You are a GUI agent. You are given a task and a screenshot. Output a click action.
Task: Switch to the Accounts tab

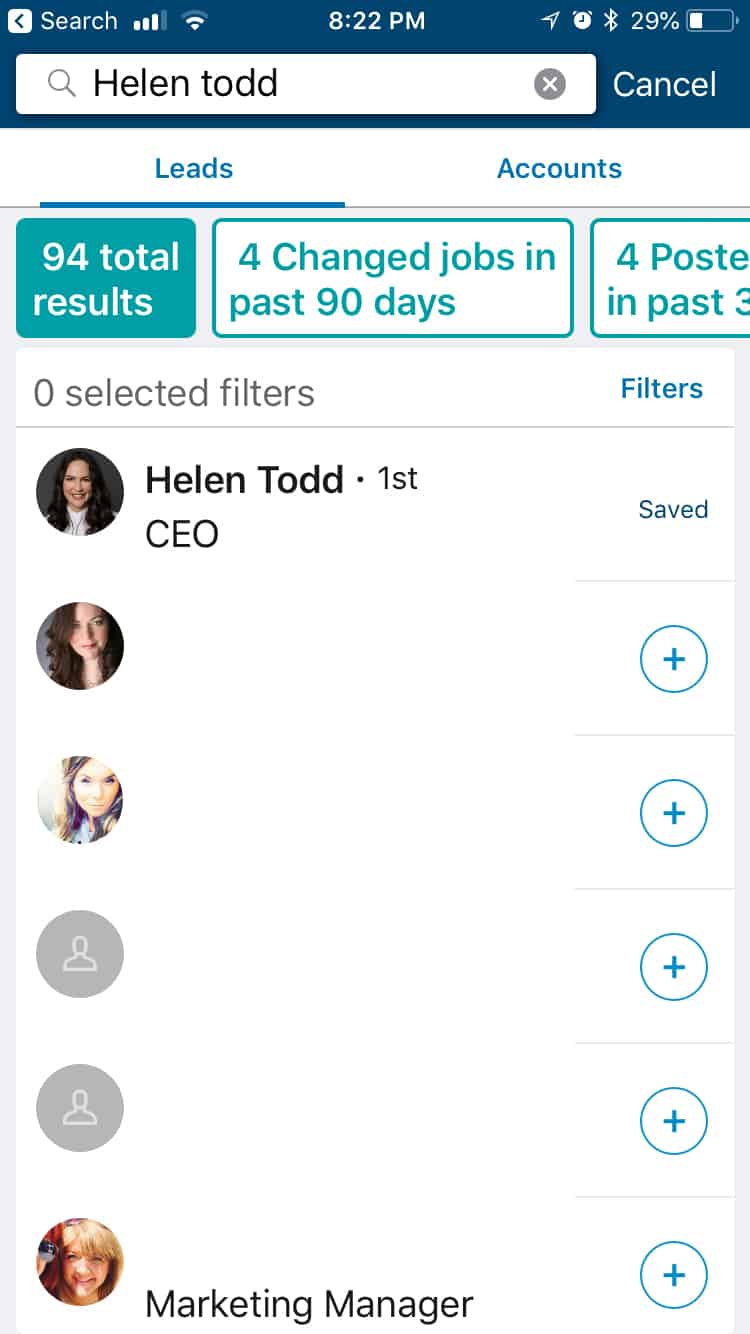(559, 168)
